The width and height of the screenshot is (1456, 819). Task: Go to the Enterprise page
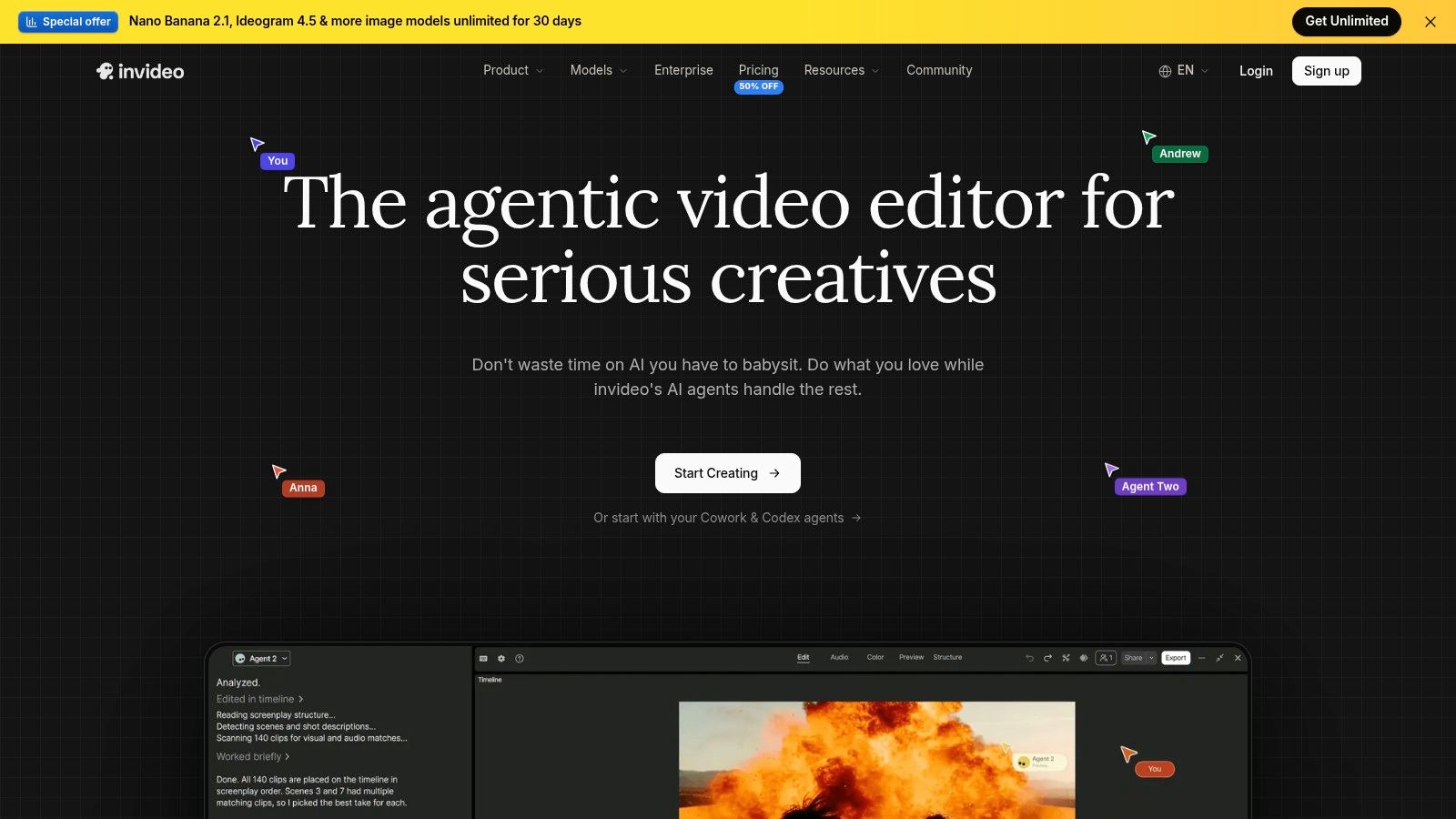tap(683, 70)
